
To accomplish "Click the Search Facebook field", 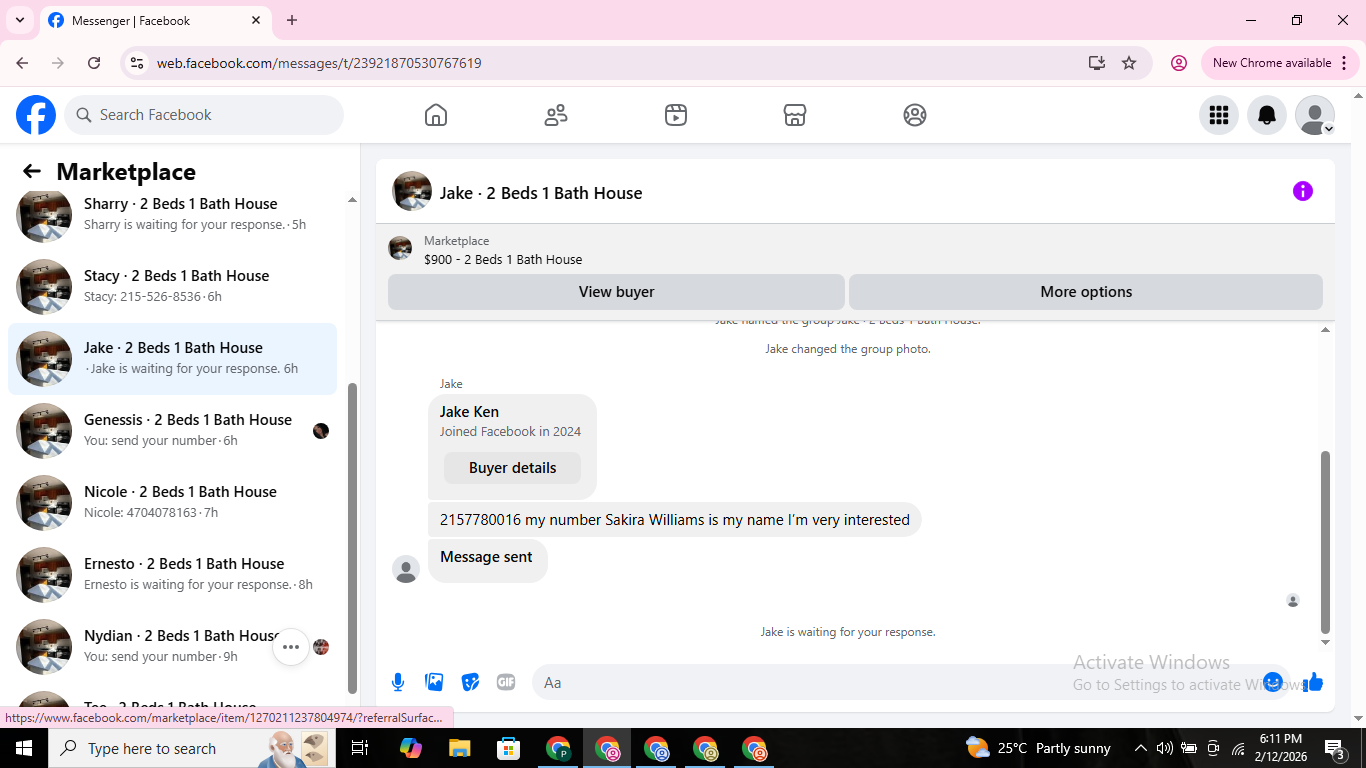I will tap(204, 115).
